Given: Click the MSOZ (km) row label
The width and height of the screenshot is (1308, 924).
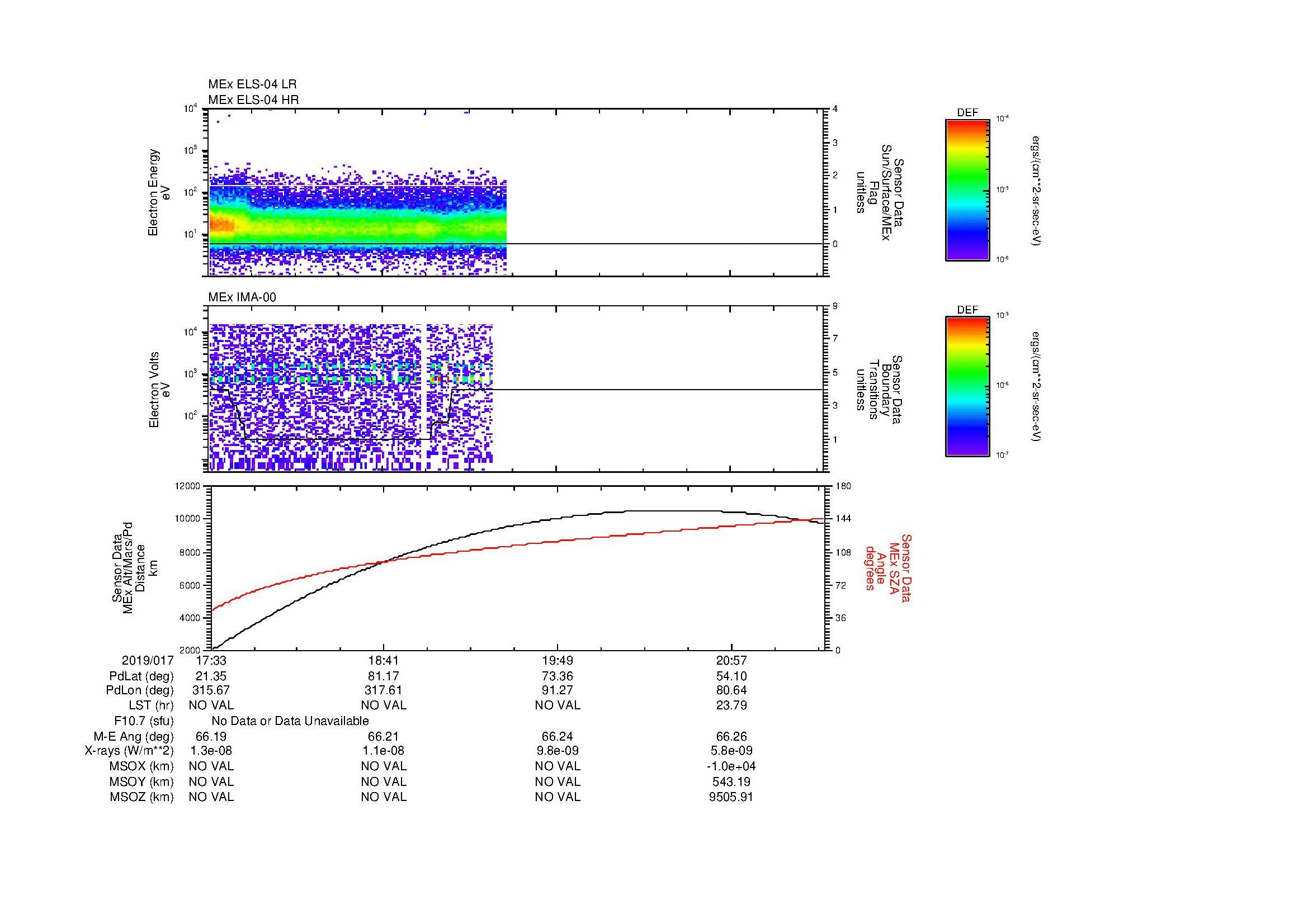Looking at the screenshot, I should pos(141,797).
